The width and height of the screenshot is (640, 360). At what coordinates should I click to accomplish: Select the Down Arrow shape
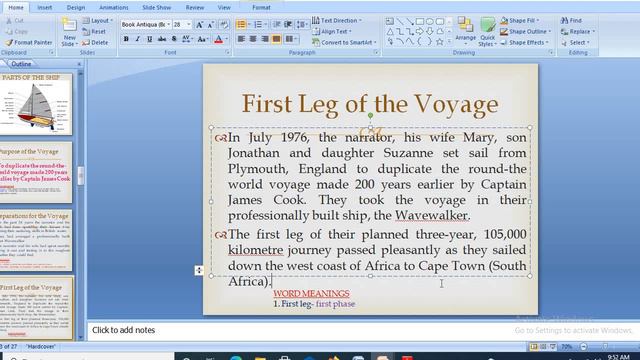click(x=429, y=31)
